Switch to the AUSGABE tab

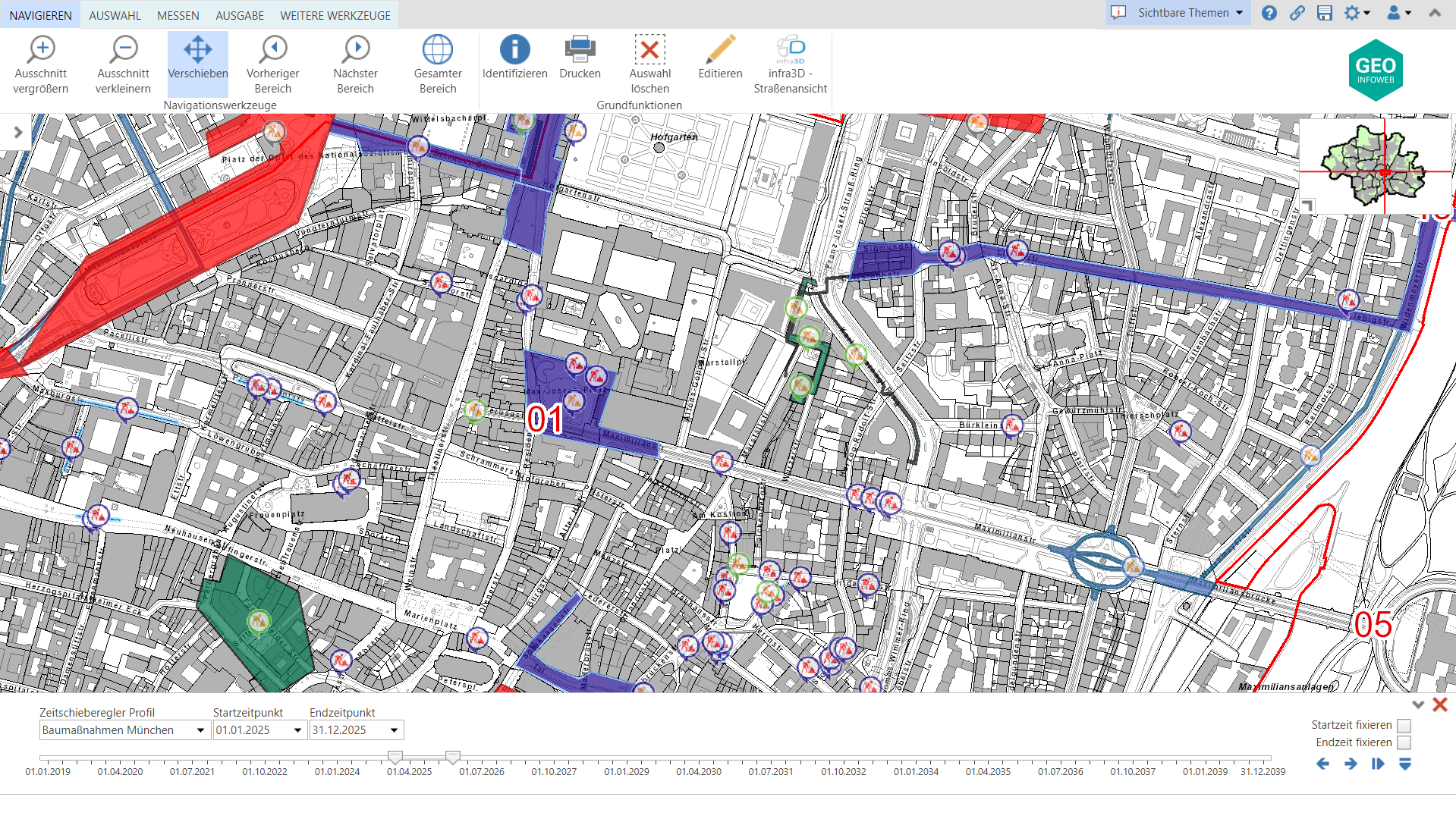[x=240, y=15]
